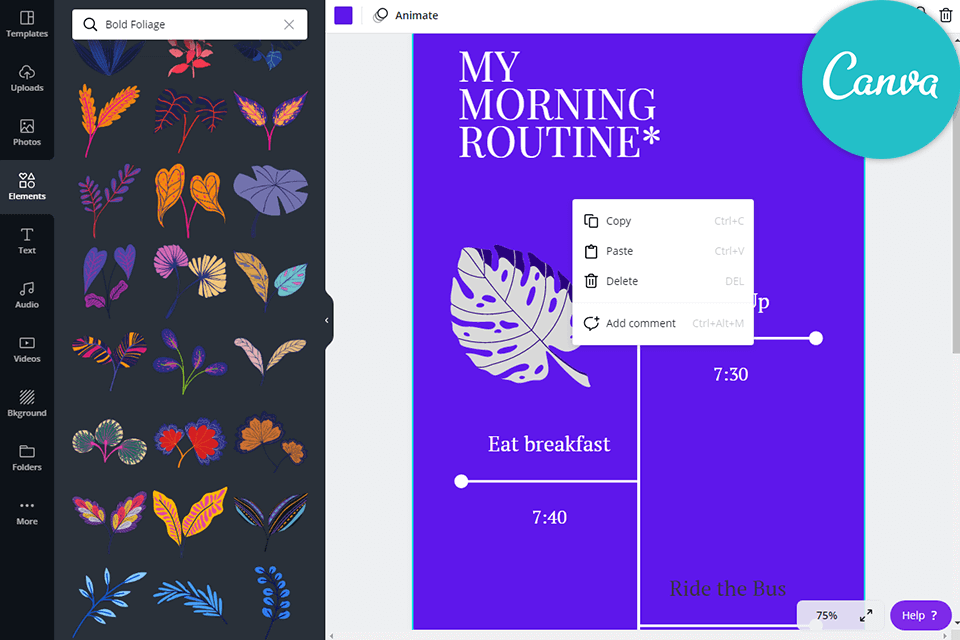This screenshot has height=640, width=960.
Task: Open the Folders sidebar tab
Action: click(27, 457)
